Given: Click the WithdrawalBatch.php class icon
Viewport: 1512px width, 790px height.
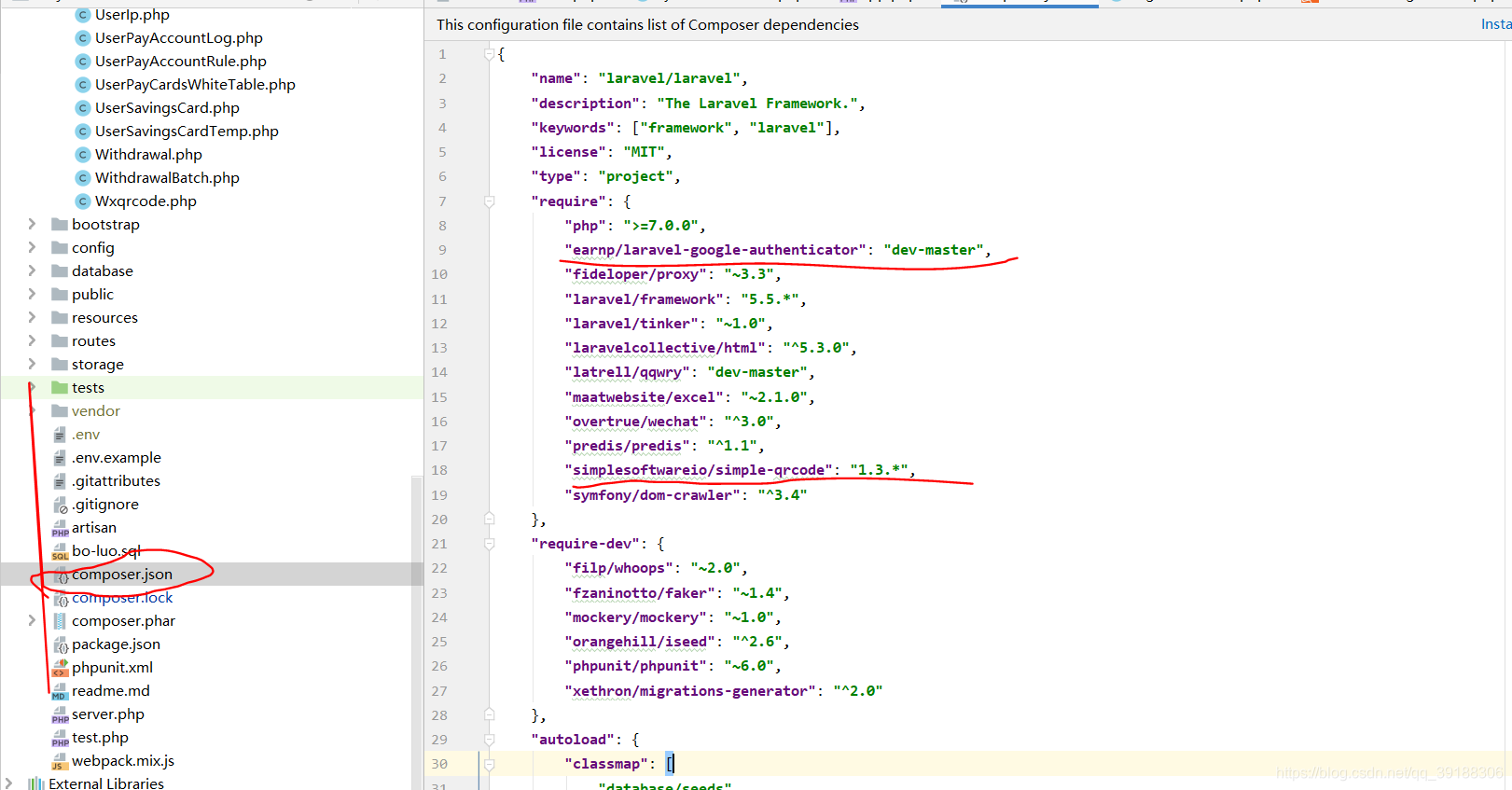Looking at the screenshot, I should pyautogui.click(x=83, y=178).
